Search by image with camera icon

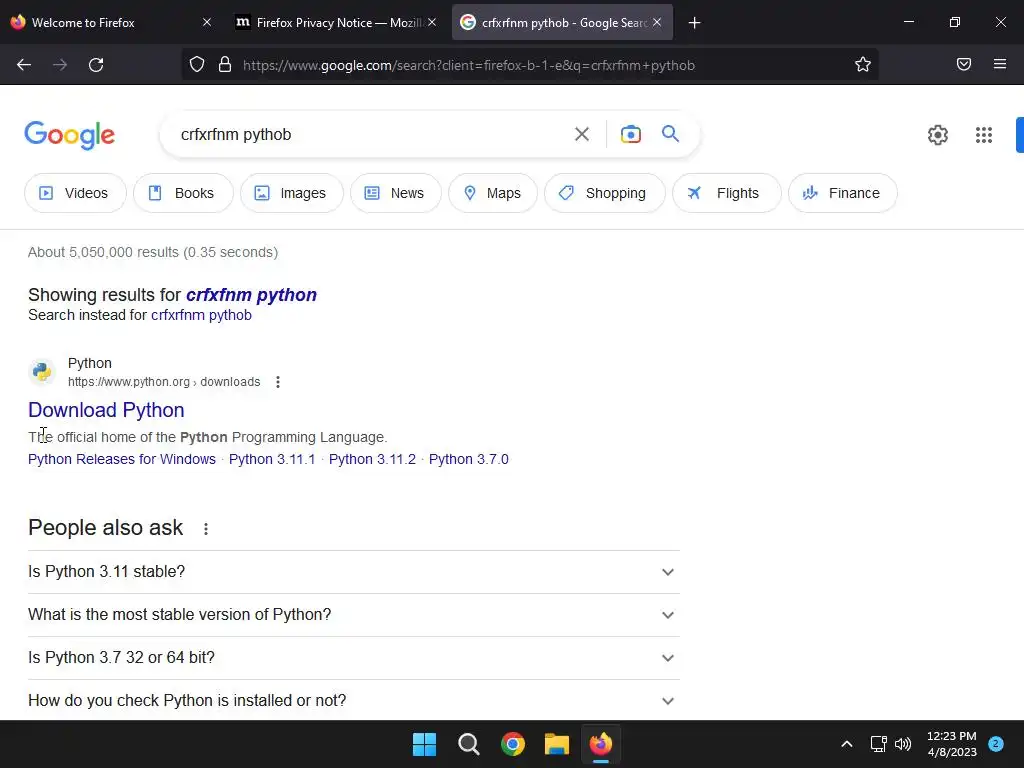[x=630, y=135]
